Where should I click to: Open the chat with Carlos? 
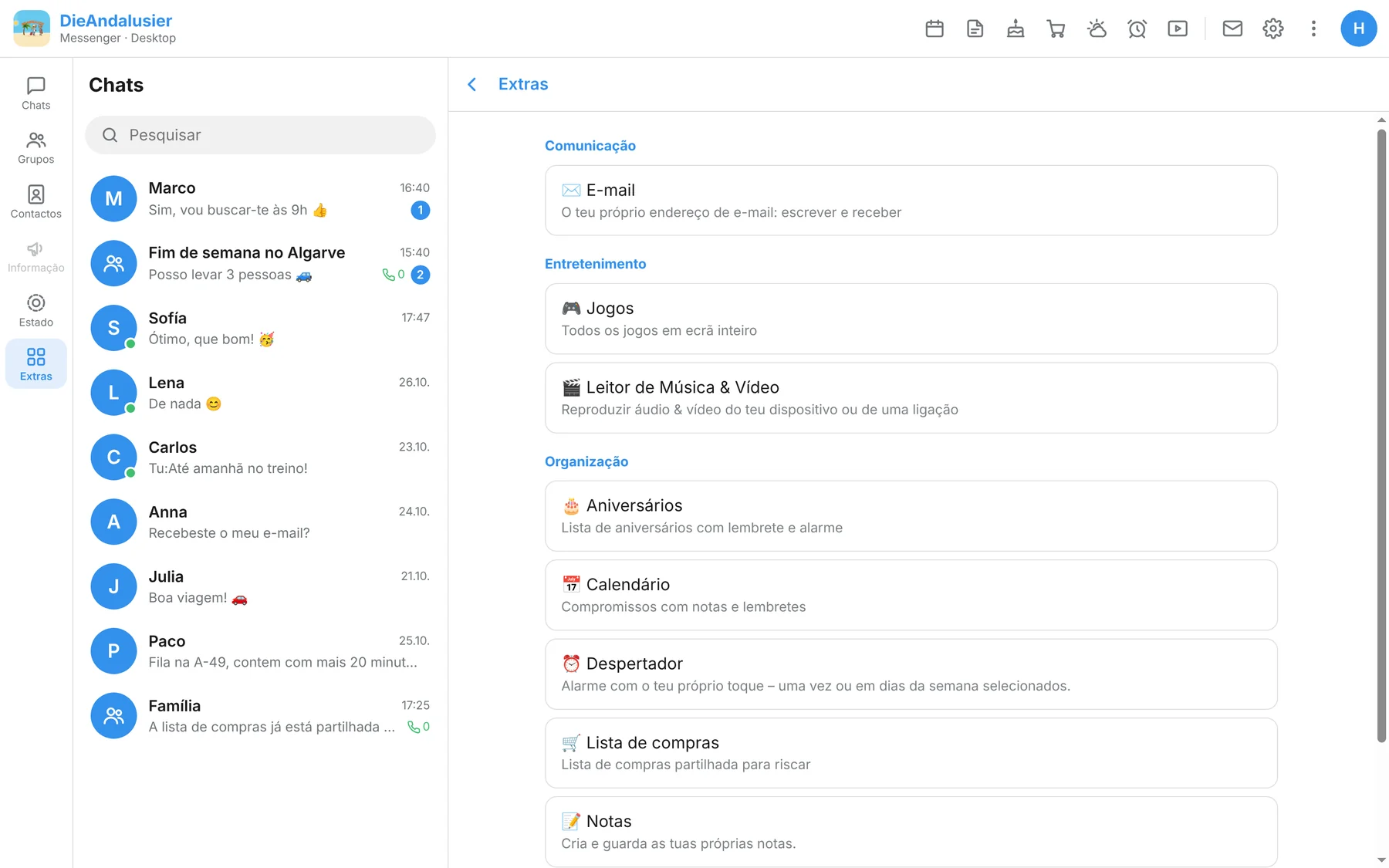[x=260, y=457]
